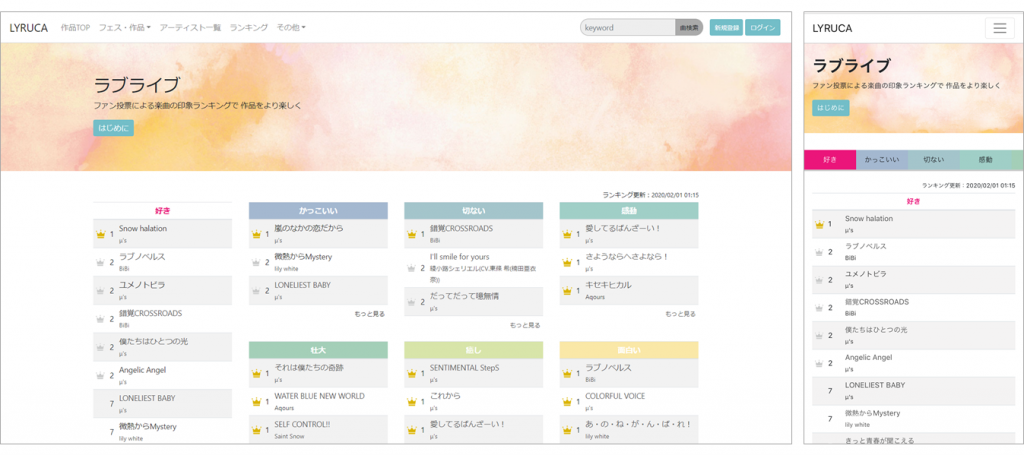The height and width of the screenshot is (455, 1024).
Task: Click the silver crown beside LONELIEST BABY in the かっこいい column
Action: (256, 290)
